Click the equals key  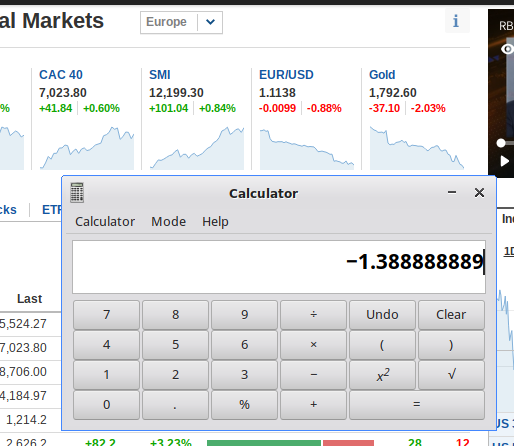(x=417, y=405)
